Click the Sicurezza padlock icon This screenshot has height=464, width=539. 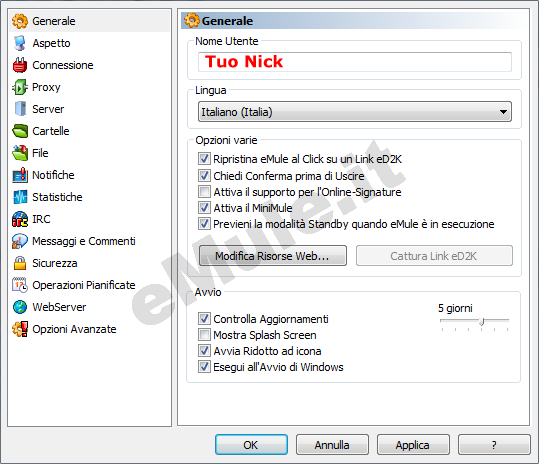(x=20, y=263)
